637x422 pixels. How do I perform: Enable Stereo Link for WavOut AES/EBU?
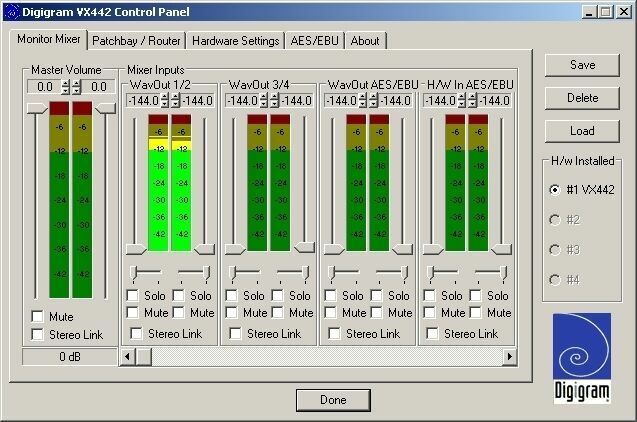pyautogui.click(x=334, y=333)
